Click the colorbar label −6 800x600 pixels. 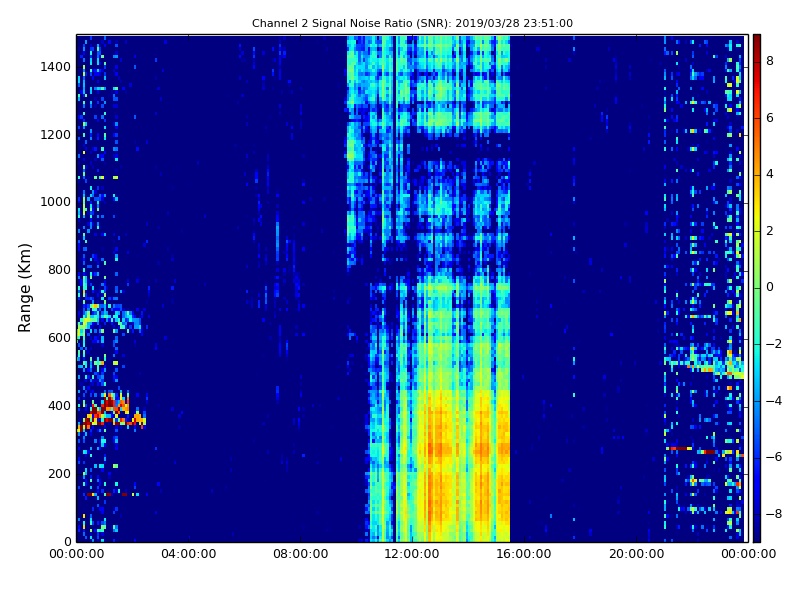774,457
